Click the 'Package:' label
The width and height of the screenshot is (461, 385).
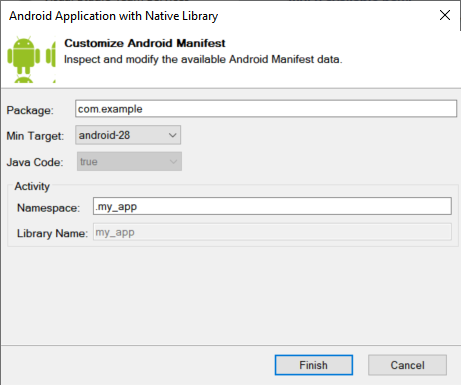coord(30,110)
